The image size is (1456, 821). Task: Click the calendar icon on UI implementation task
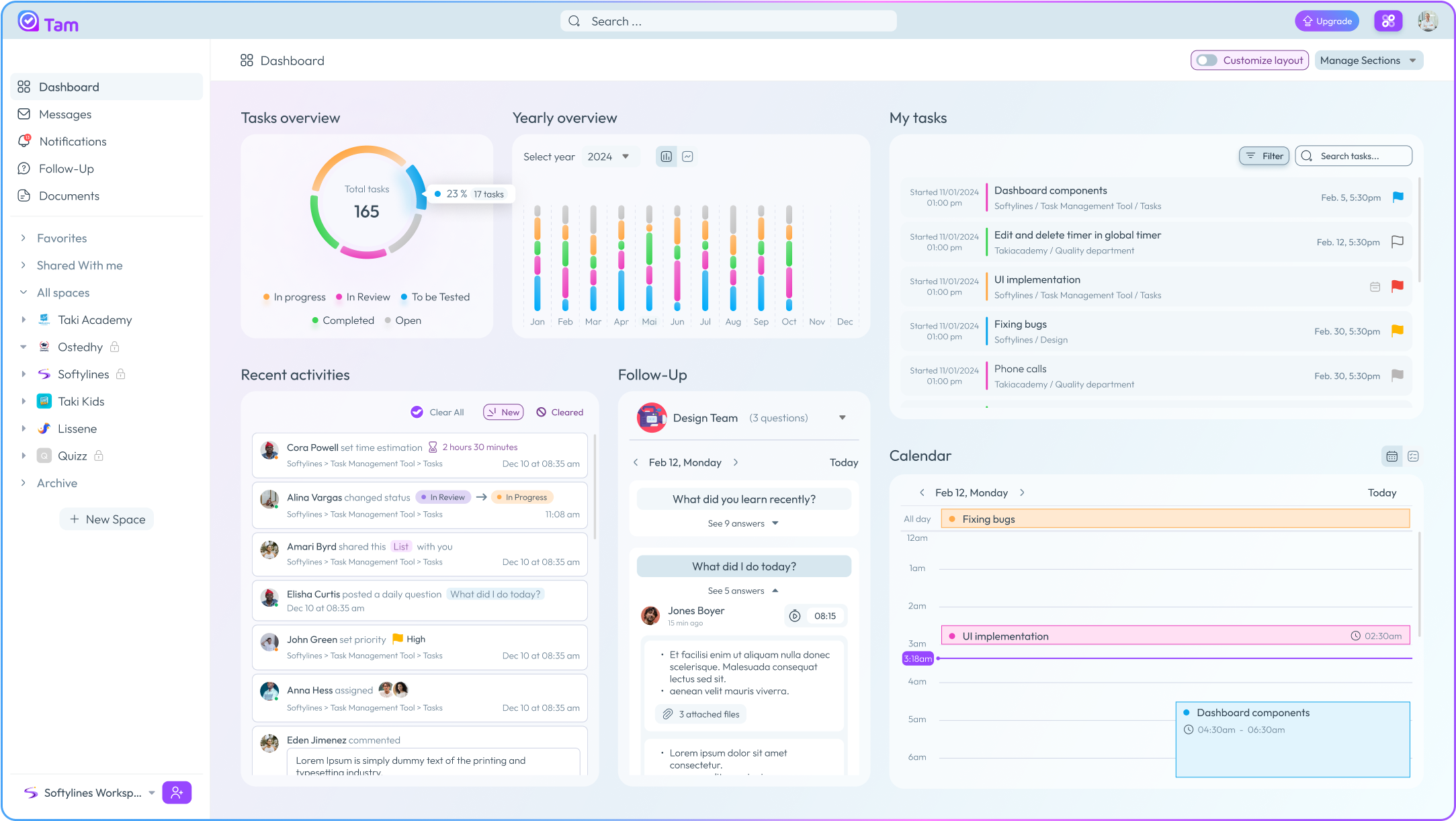pyautogui.click(x=1375, y=287)
